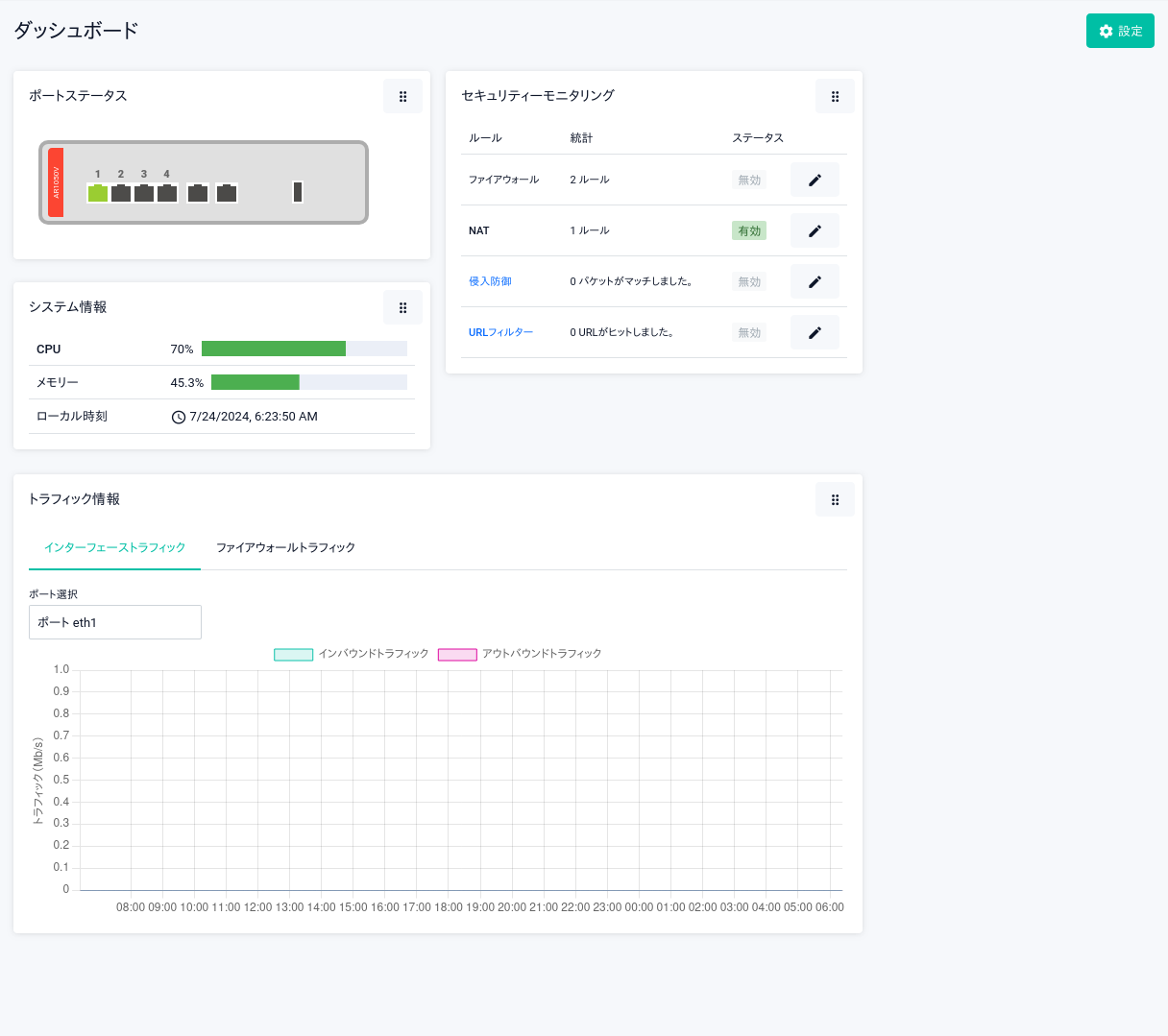Edit the NAT rule with pencil icon
This screenshot has width=1168, height=1036.
click(815, 230)
